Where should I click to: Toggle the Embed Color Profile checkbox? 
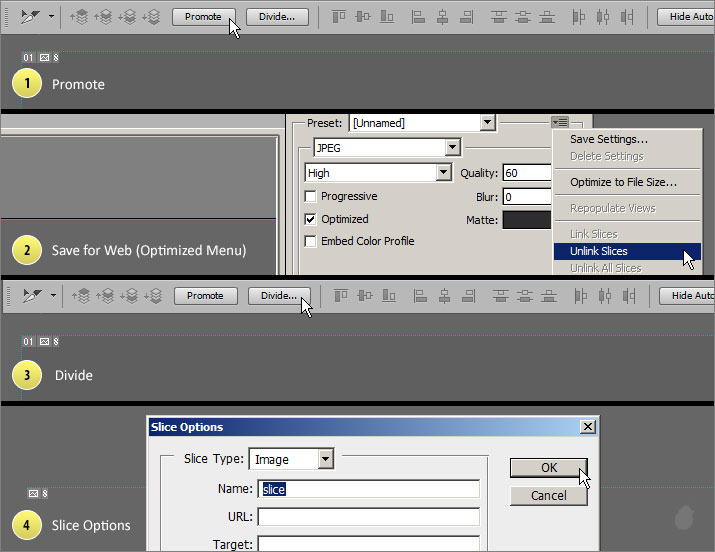[x=312, y=241]
